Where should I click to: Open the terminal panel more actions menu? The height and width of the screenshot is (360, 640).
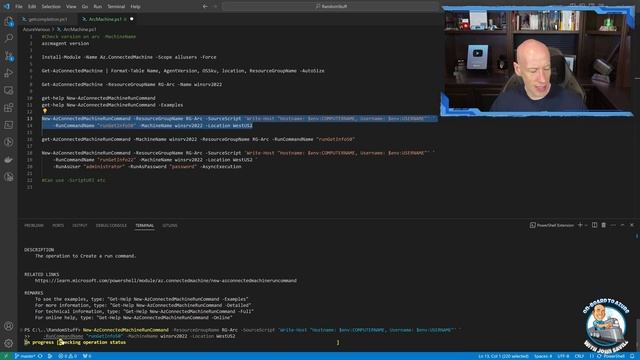point(613,225)
